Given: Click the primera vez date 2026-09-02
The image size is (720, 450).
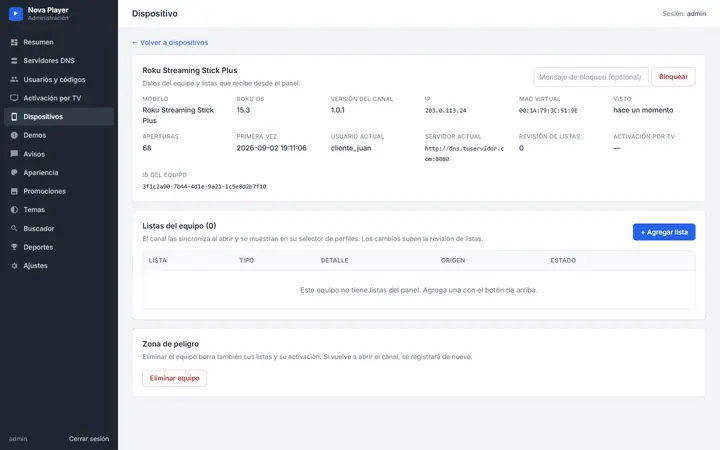Looking at the screenshot, I should click(271, 148).
